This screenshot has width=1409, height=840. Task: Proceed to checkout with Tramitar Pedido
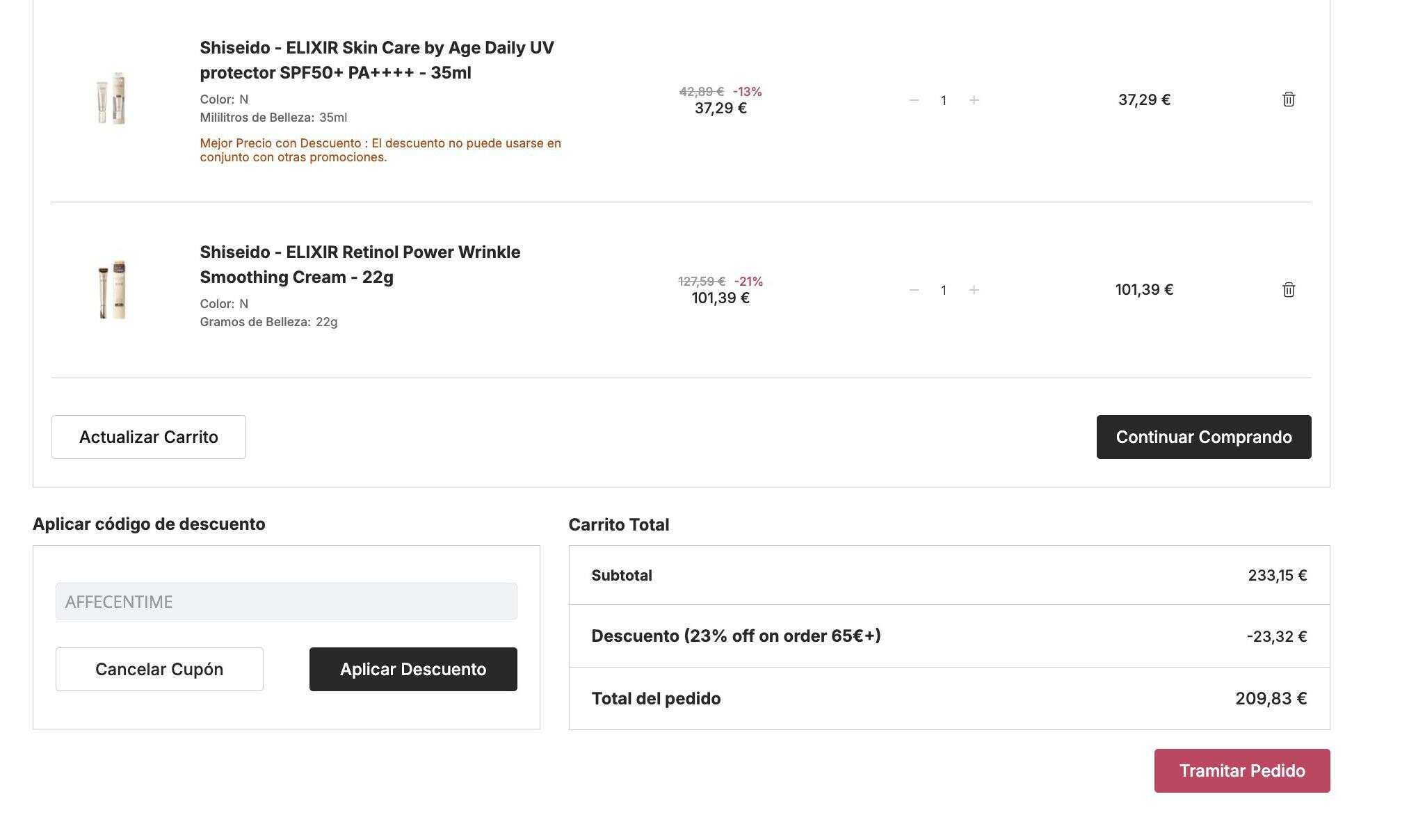[x=1242, y=770]
